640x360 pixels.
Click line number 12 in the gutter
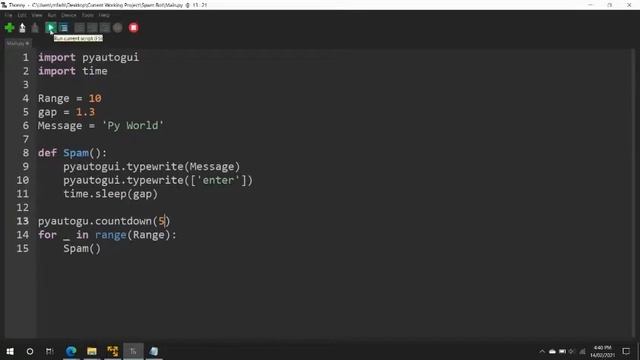tap(23, 207)
